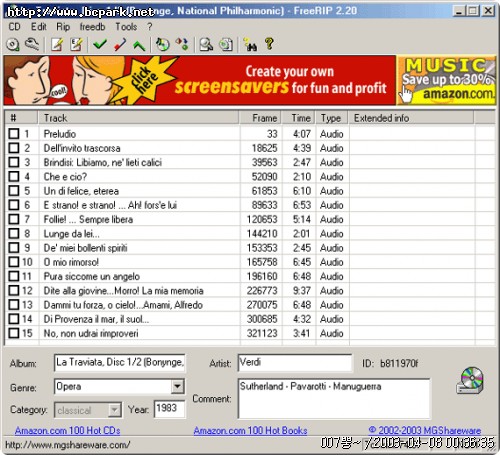Click the # column header
The height and width of the screenshot is (455, 500).
point(21,118)
